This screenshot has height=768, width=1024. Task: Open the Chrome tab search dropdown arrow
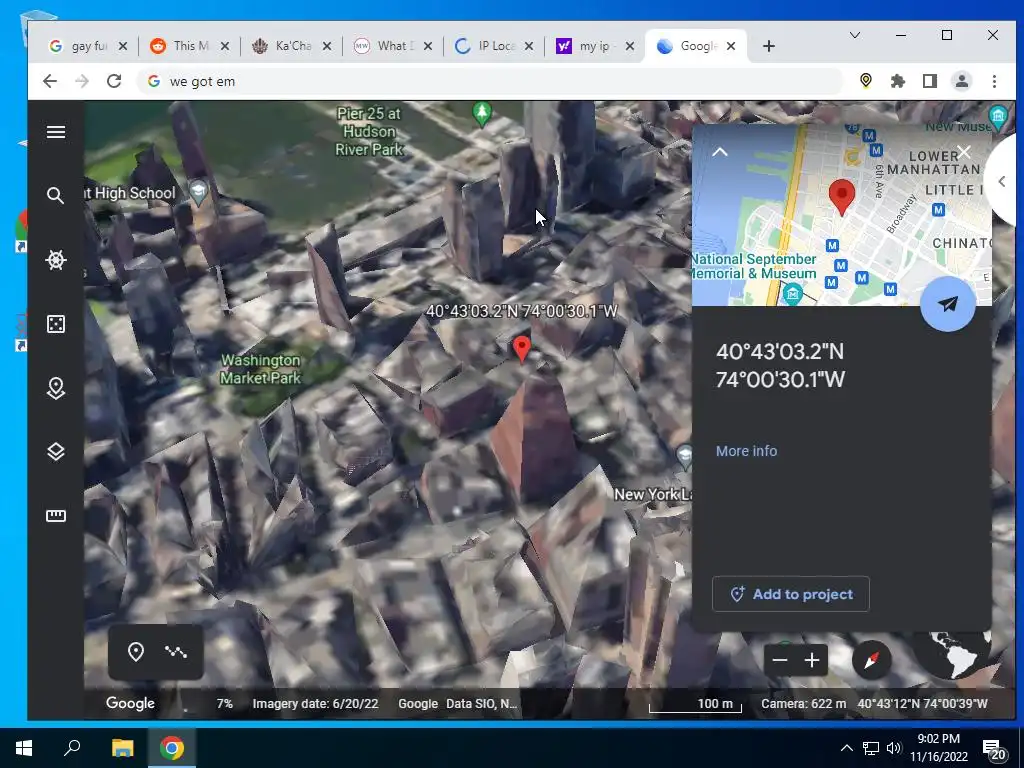point(854,35)
